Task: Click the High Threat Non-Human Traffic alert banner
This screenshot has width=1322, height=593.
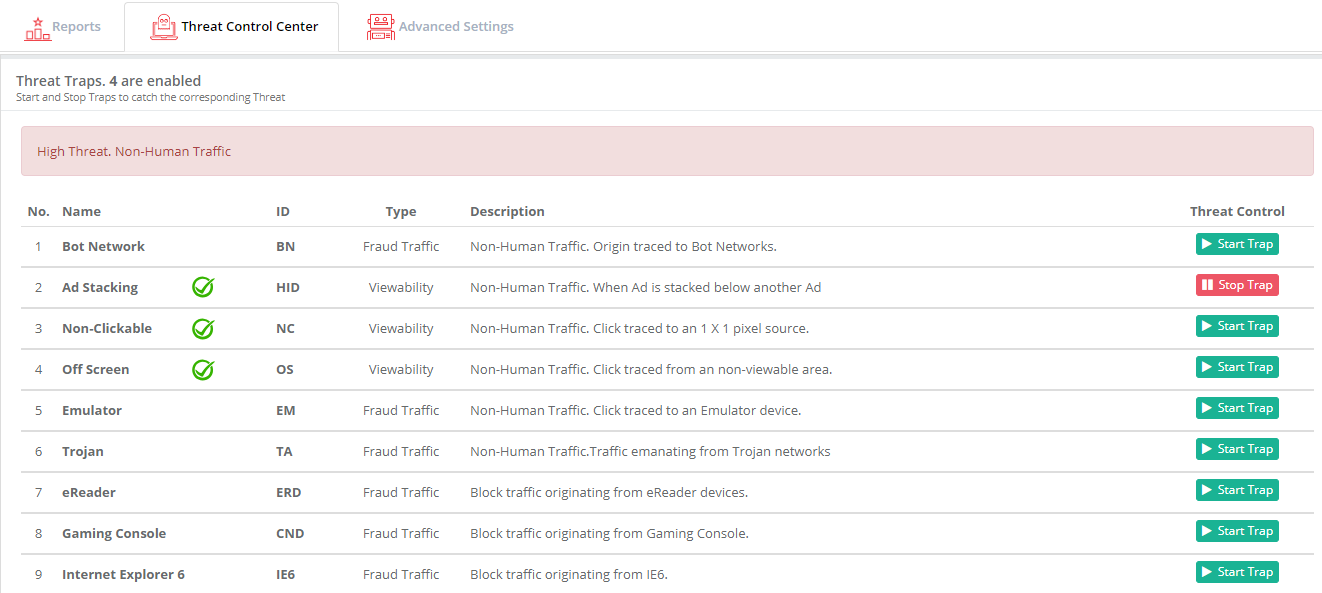Action: point(667,151)
